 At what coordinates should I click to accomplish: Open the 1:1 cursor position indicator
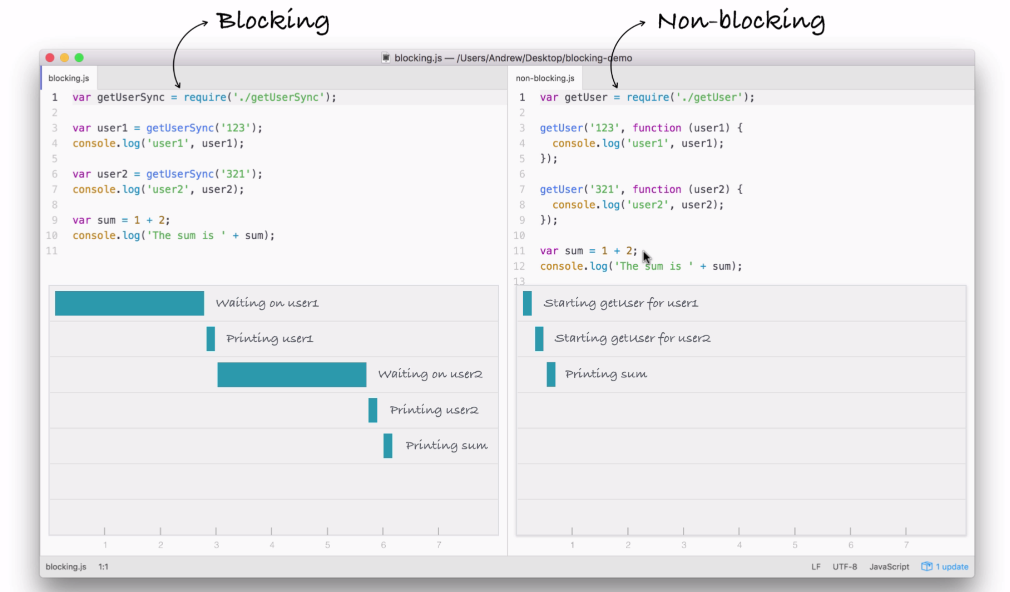[x=103, y=567]
